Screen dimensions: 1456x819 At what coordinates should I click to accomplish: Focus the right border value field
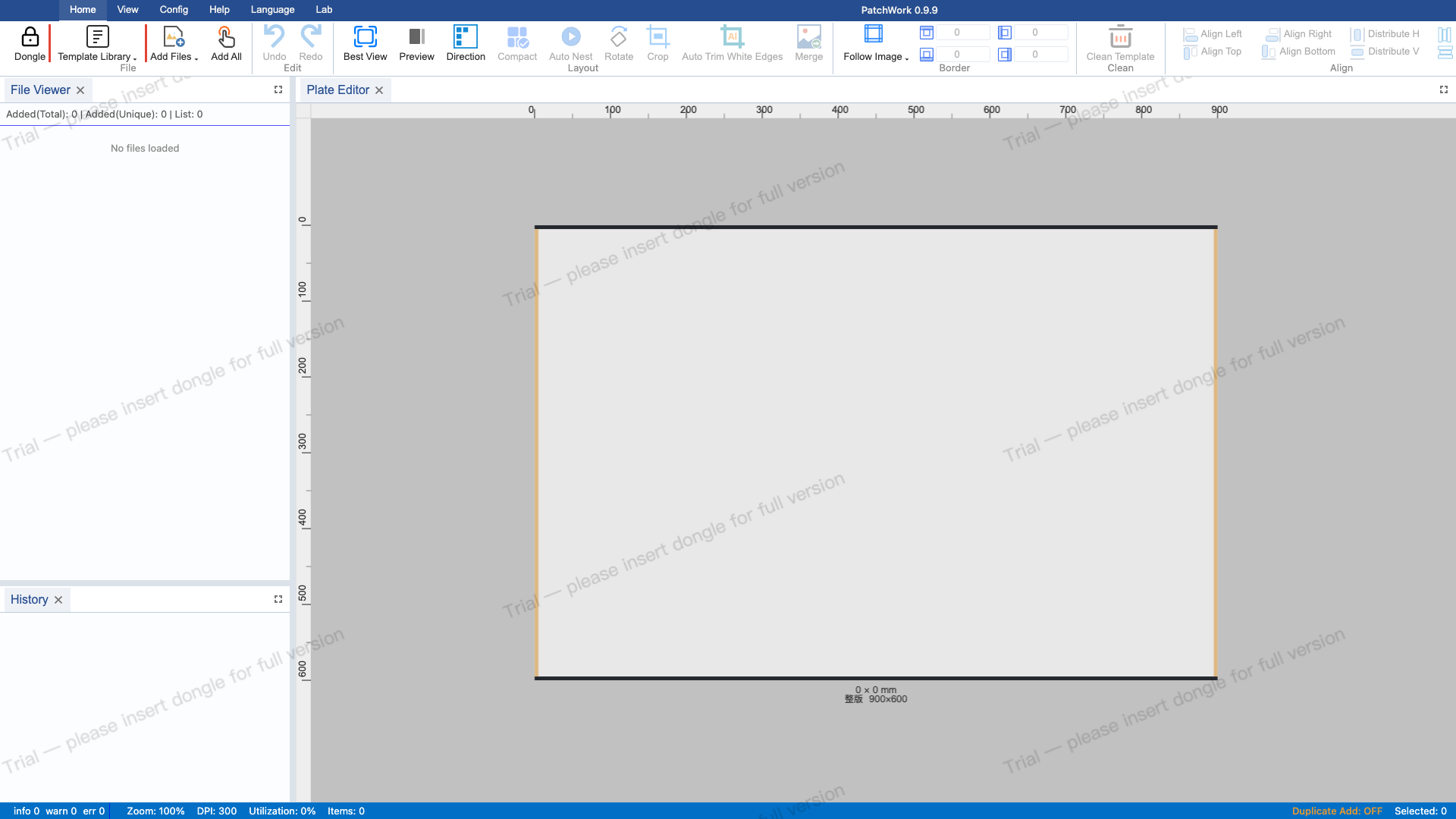point(1041,55)
